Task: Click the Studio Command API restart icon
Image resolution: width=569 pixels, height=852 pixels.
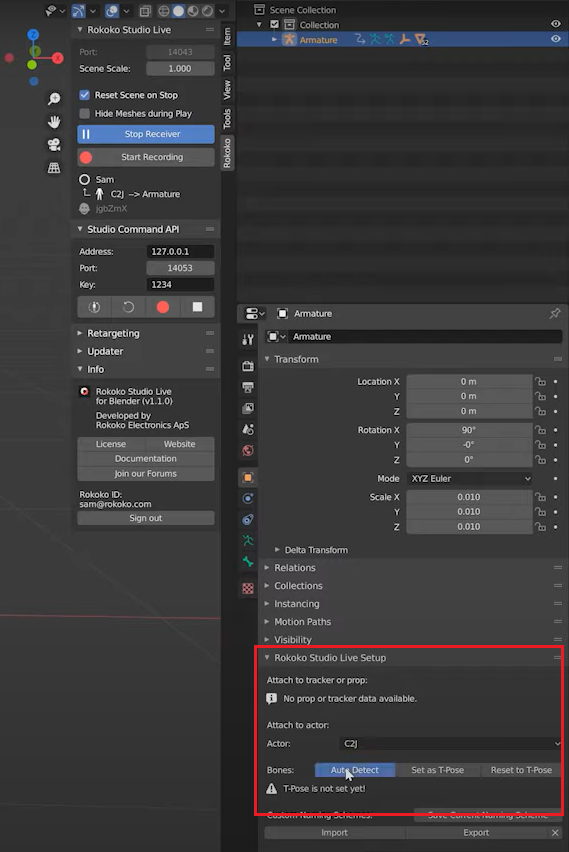Action: pyautogui.click(x=128, y=307)
